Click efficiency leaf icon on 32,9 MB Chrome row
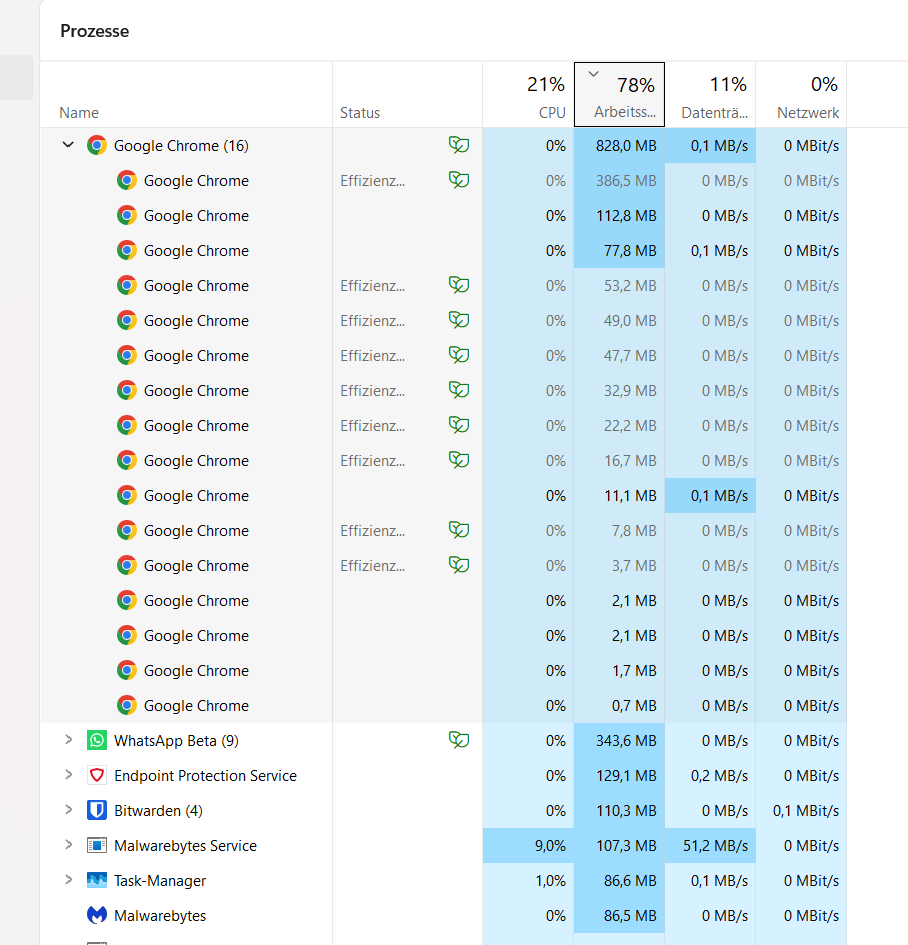 coord(459,389)
